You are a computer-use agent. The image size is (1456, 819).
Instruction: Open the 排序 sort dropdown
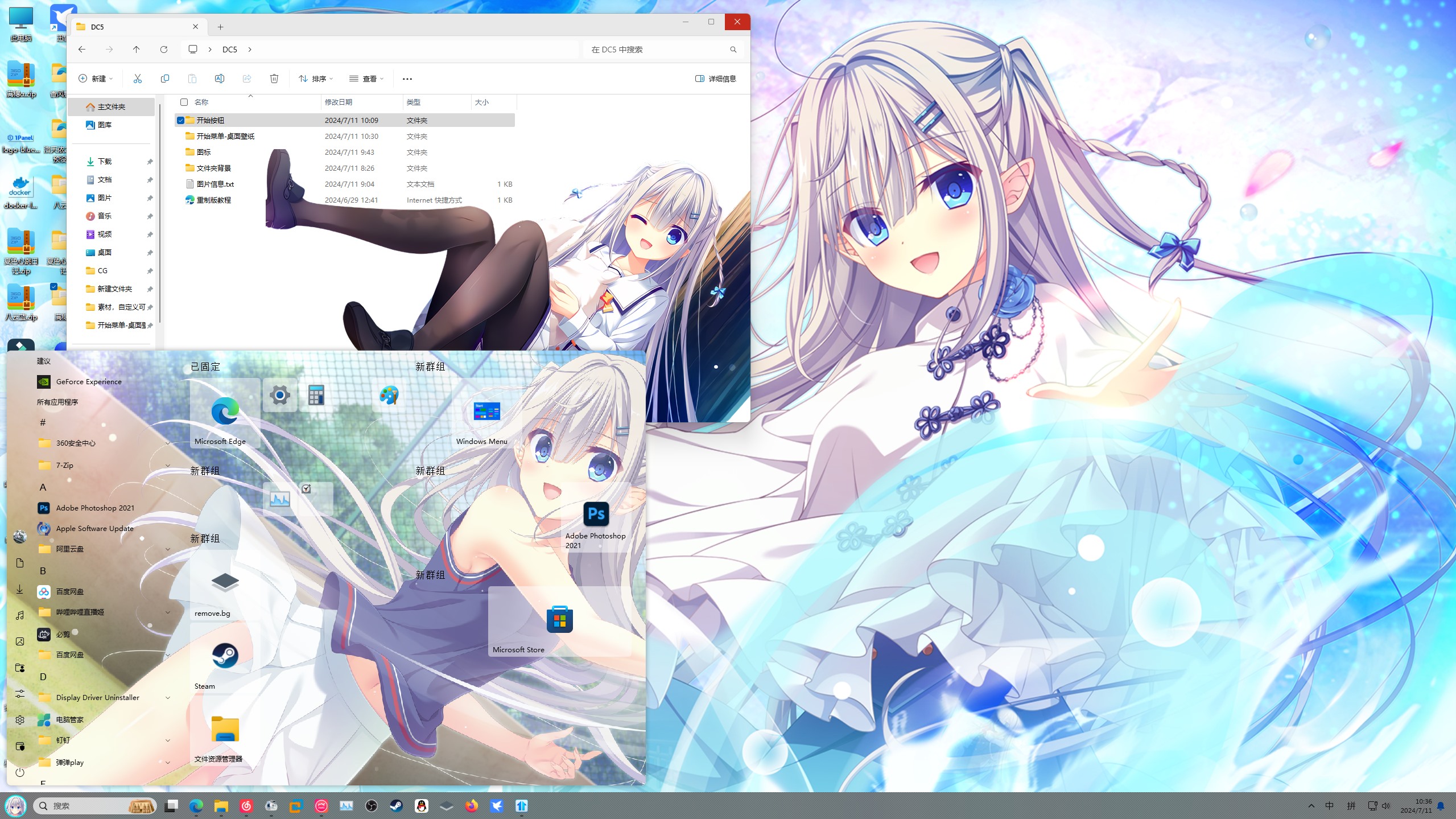(315, 79)
